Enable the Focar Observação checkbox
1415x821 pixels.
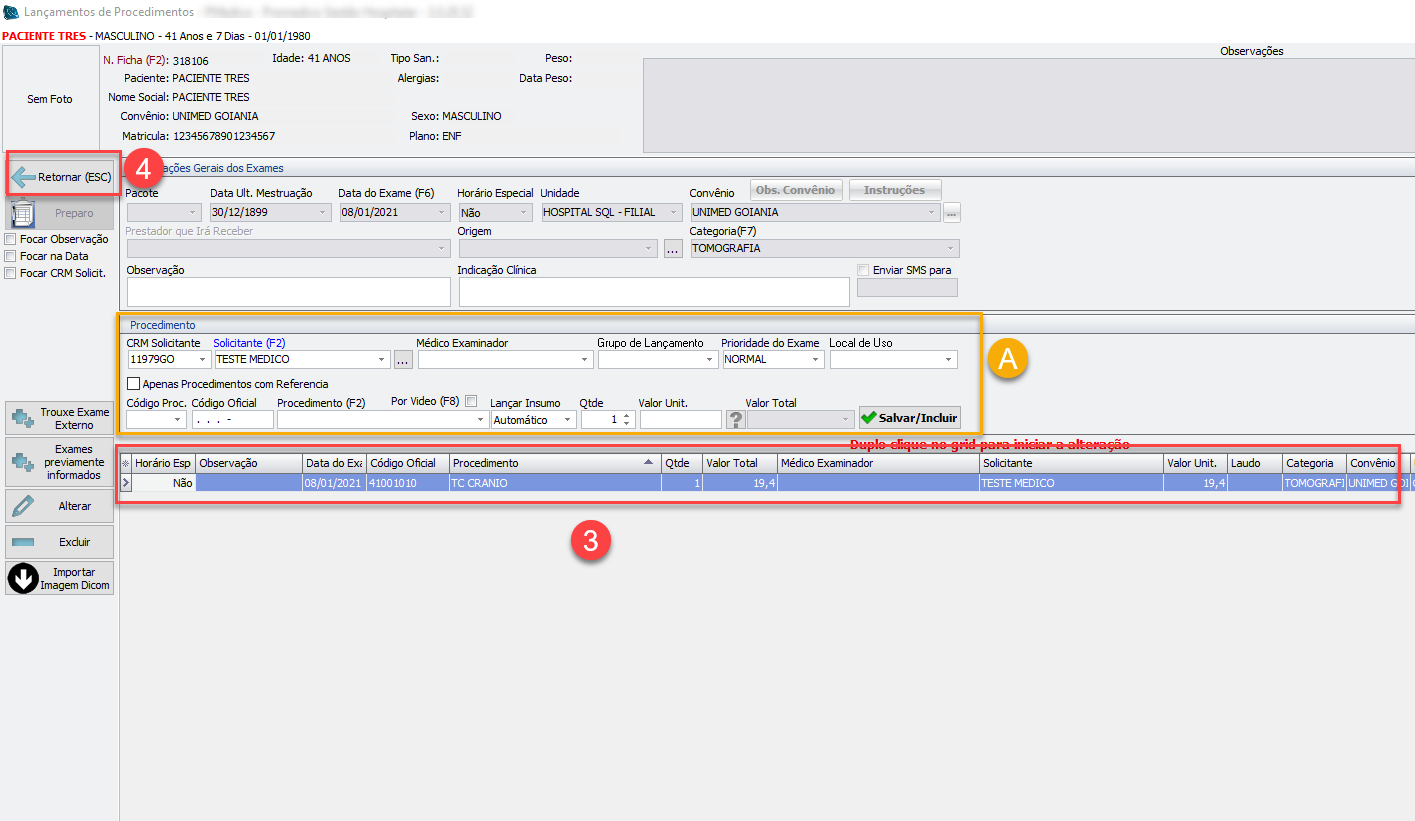point(11,240)
